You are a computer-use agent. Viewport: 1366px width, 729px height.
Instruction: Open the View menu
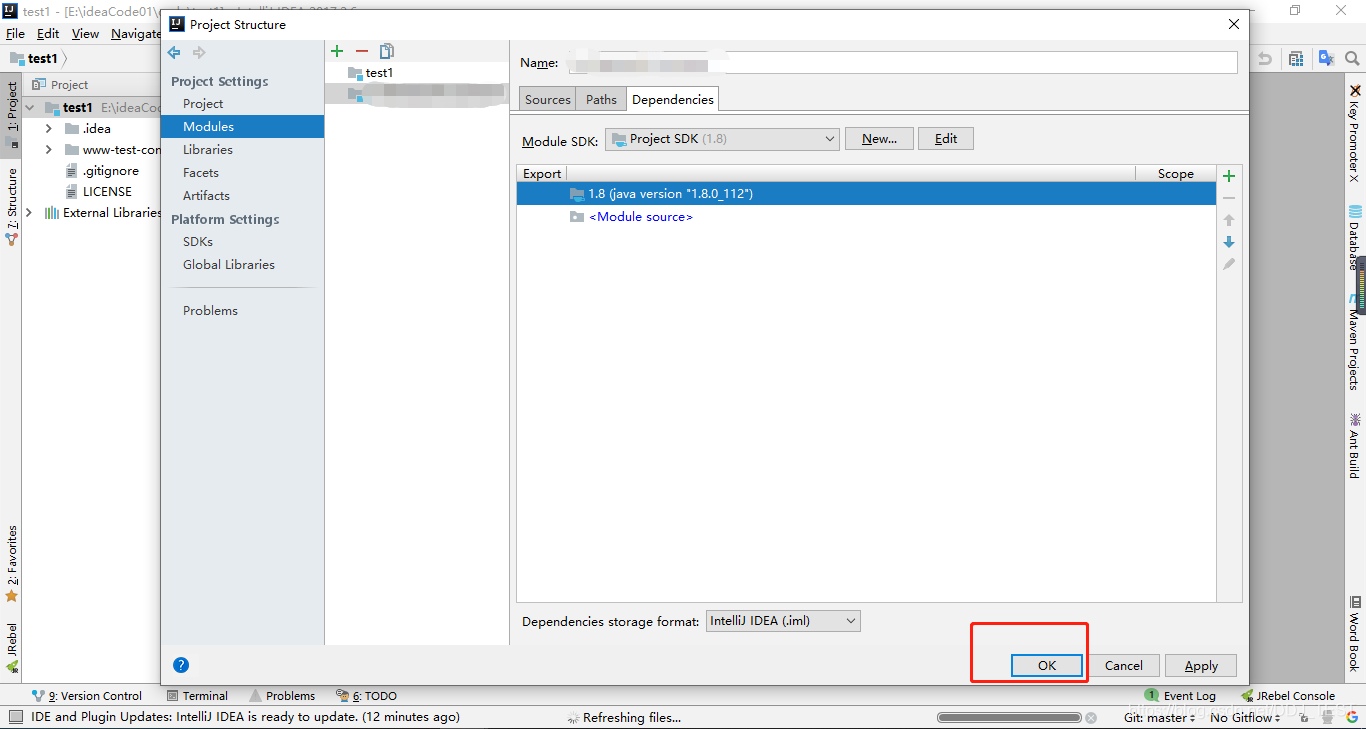(85, 34)
